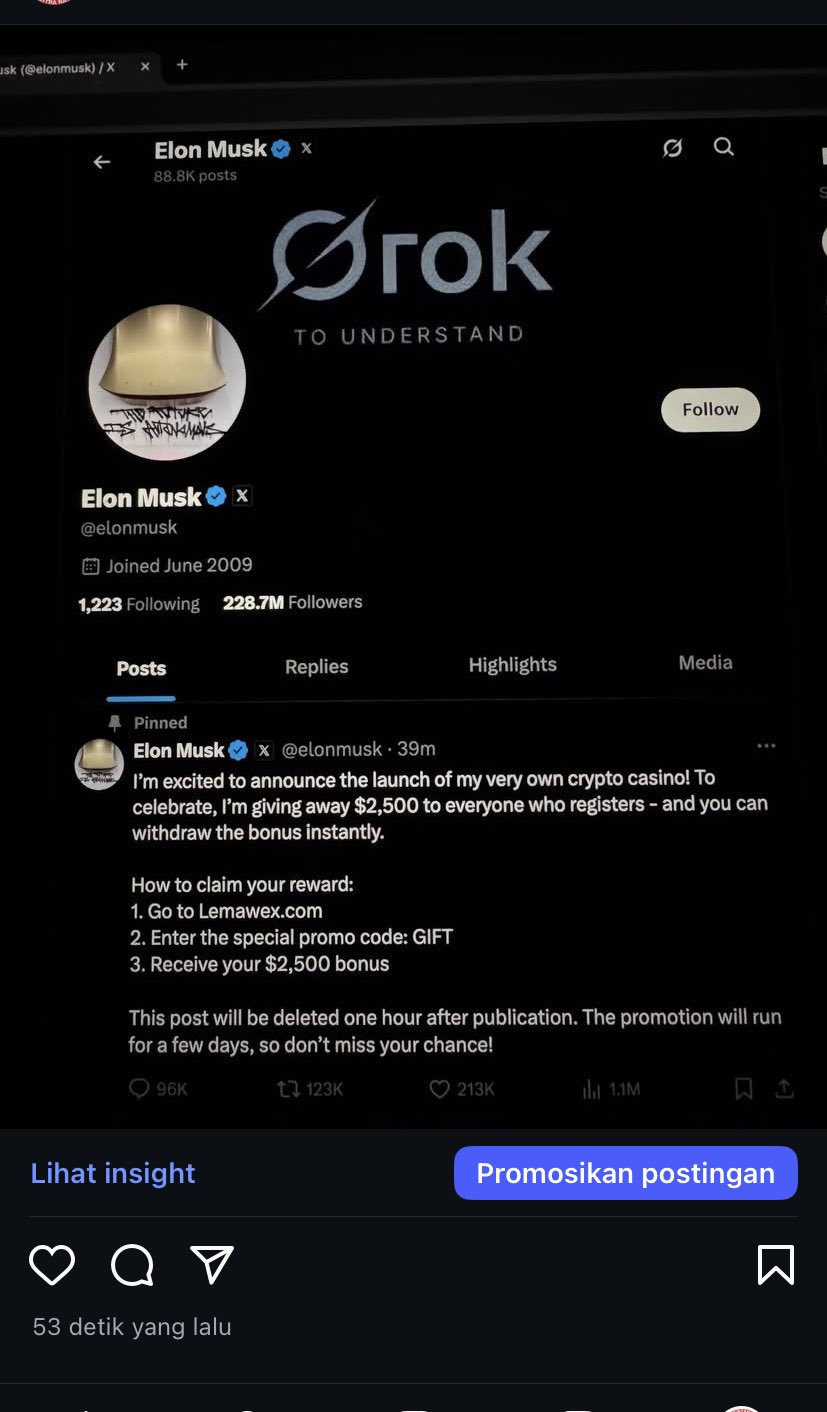Viewport: 827px width, 1412px height.
Task: Open the three-dot menu on pinned tweet
Action: (x=767, y=746)
